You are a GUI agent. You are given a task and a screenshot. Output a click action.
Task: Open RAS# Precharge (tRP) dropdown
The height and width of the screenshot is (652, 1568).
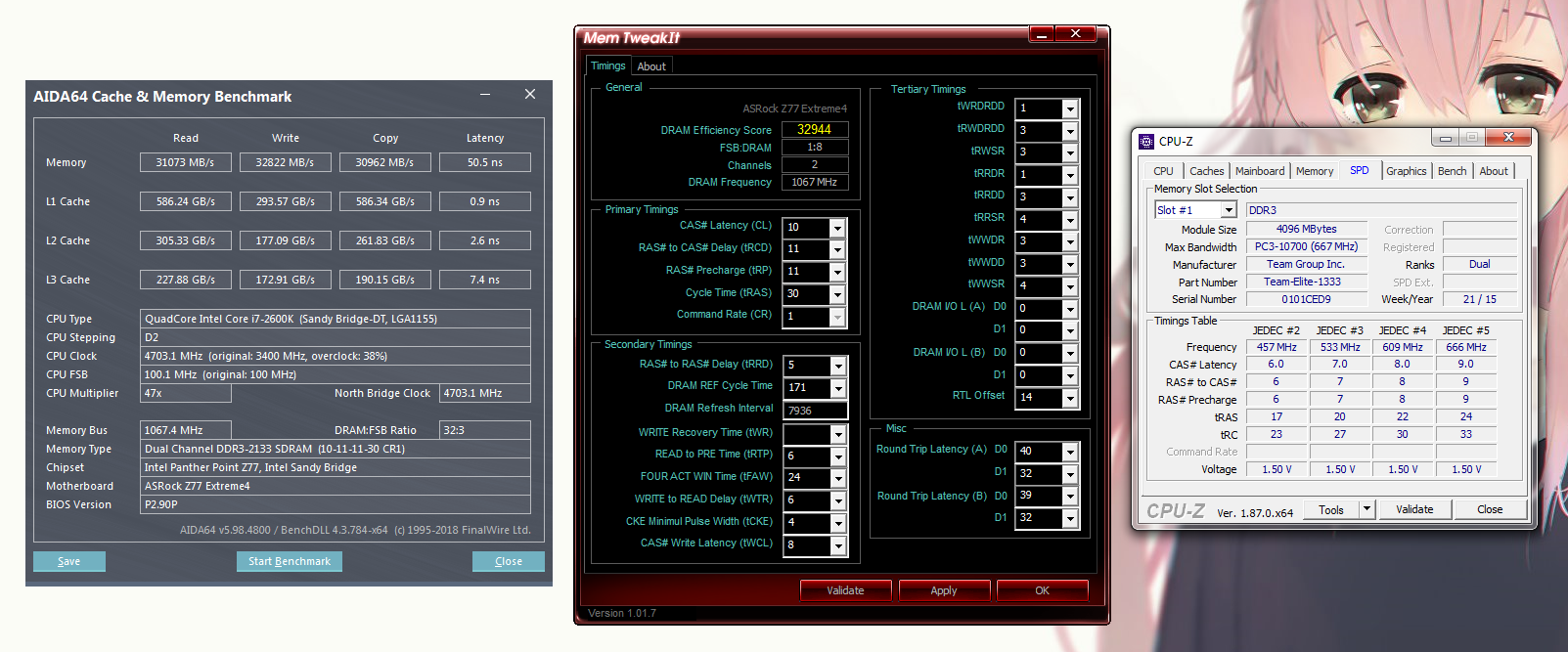click(x=837, y=272)
